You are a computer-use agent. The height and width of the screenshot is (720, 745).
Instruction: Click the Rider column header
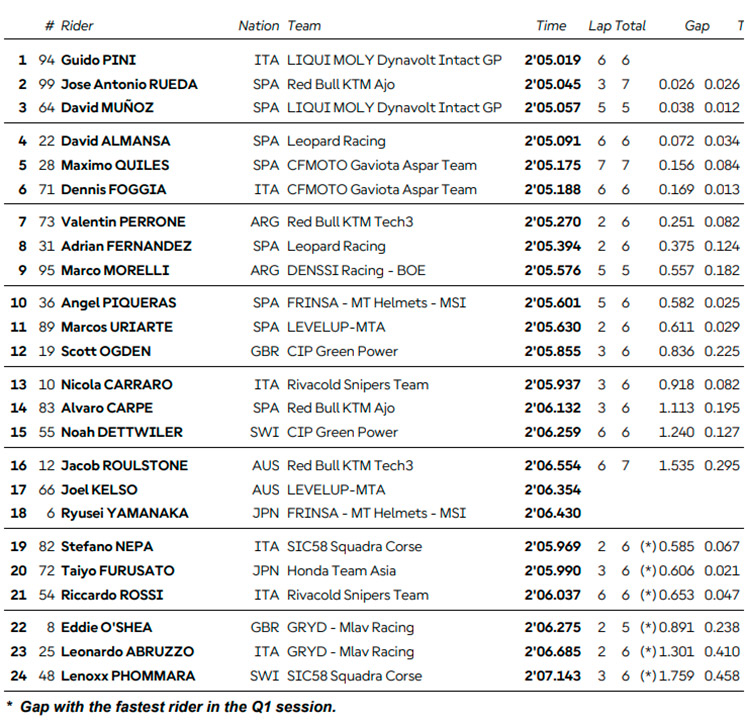tap(76, 26)
